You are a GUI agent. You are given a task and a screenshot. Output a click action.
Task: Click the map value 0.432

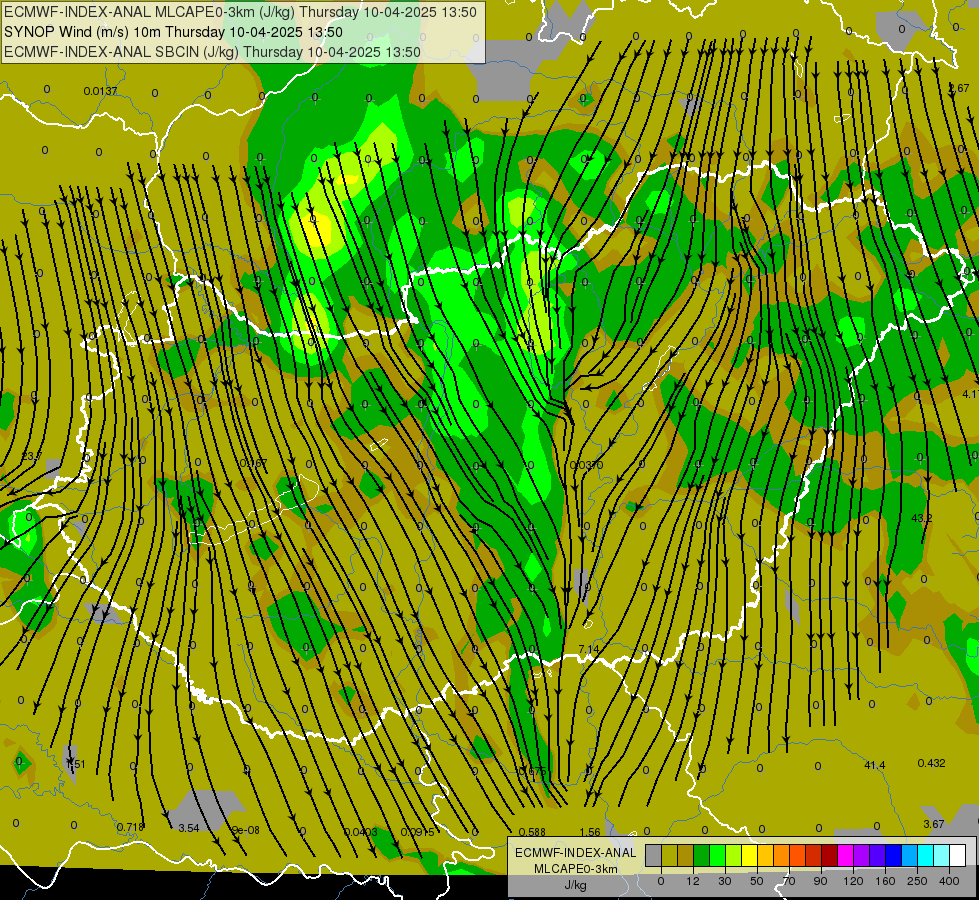pos(932,763)
